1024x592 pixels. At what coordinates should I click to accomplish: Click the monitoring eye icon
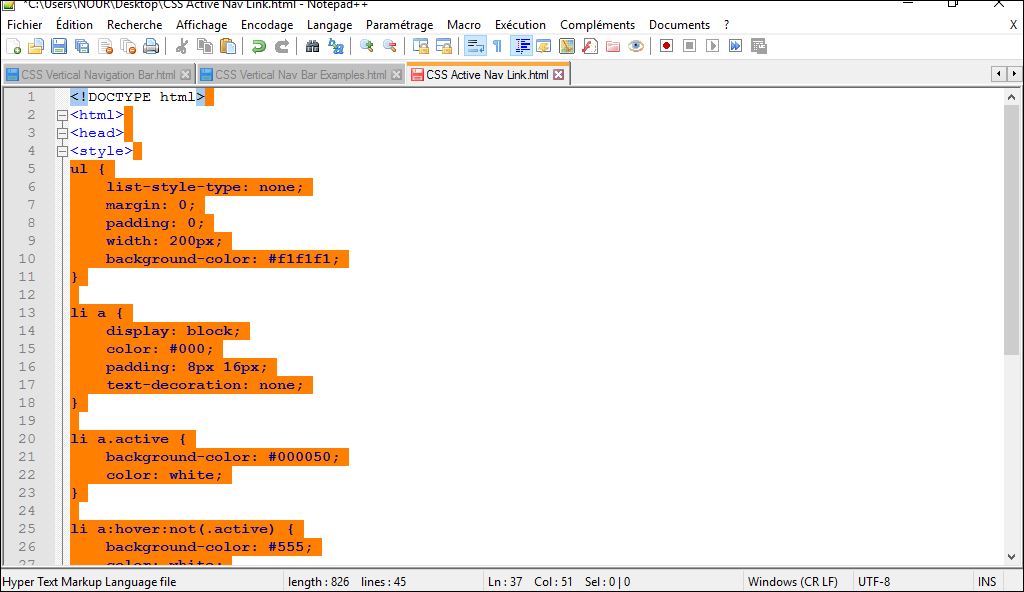pyautogui.click(x=635, y=46)
